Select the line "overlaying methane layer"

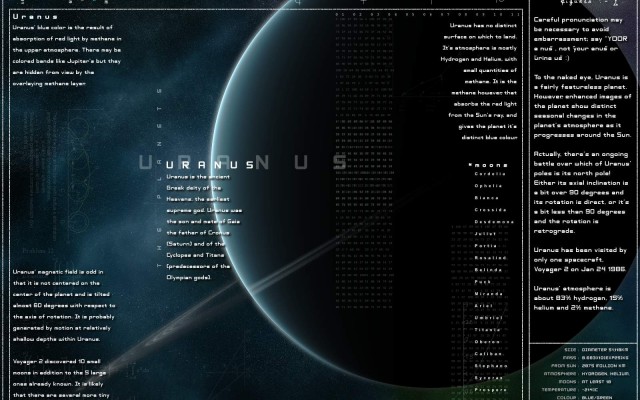49,84
